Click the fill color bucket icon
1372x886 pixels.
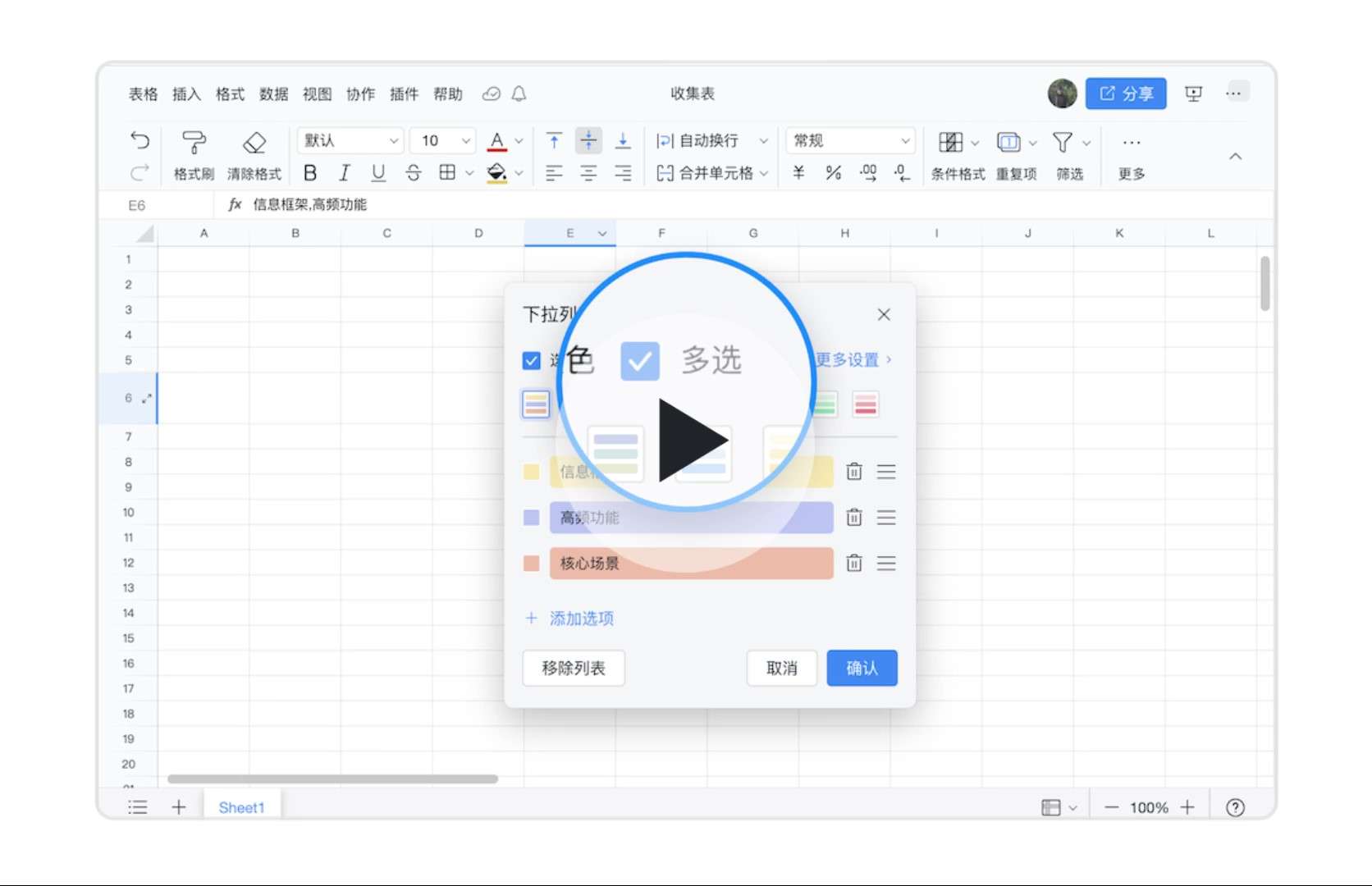(496, 173)
